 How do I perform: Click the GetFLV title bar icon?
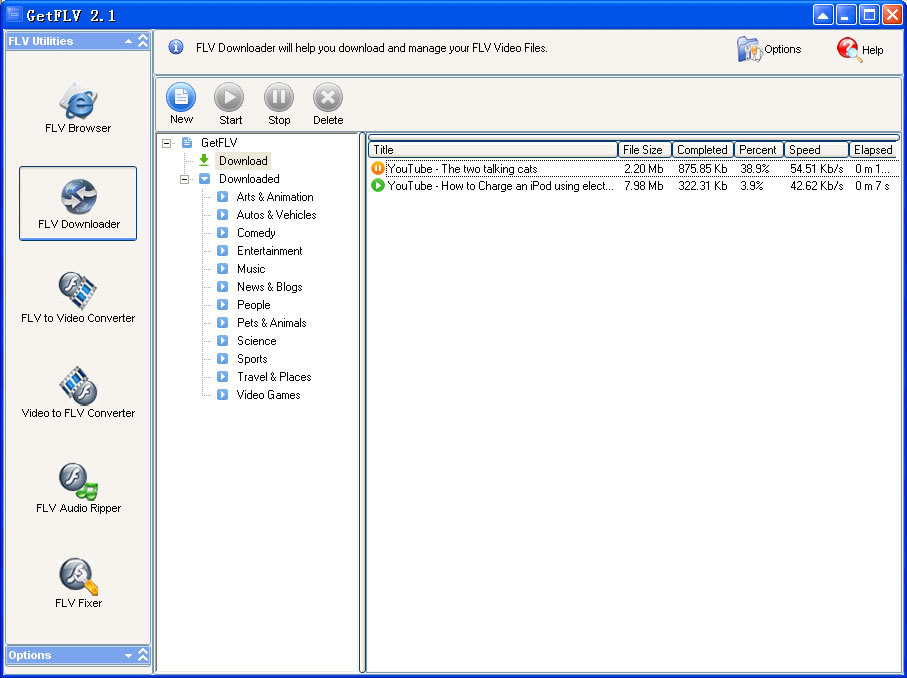pyautogui.click(x=14, y=14)
